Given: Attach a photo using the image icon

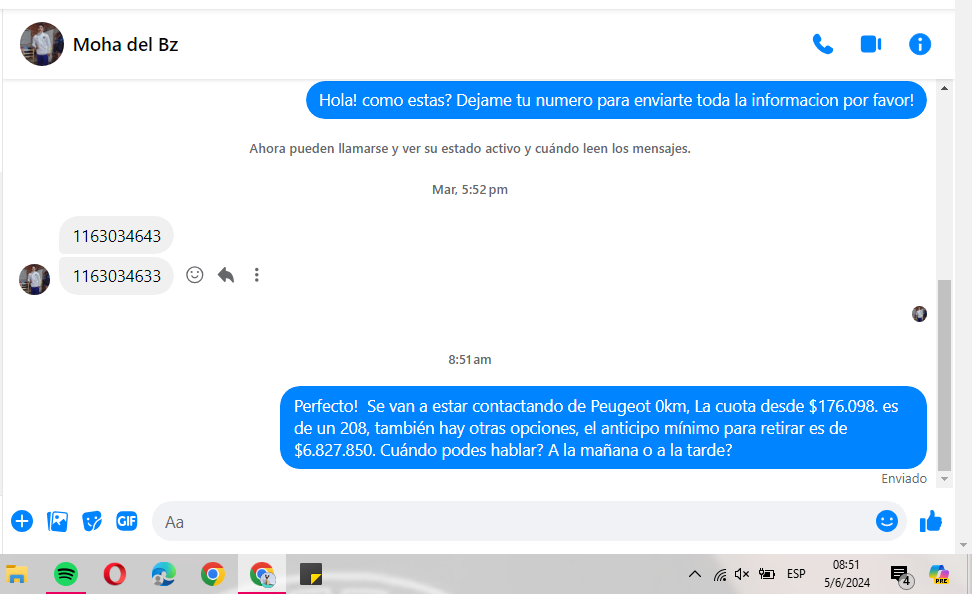Looking at the screenshot, I should 58,521.
